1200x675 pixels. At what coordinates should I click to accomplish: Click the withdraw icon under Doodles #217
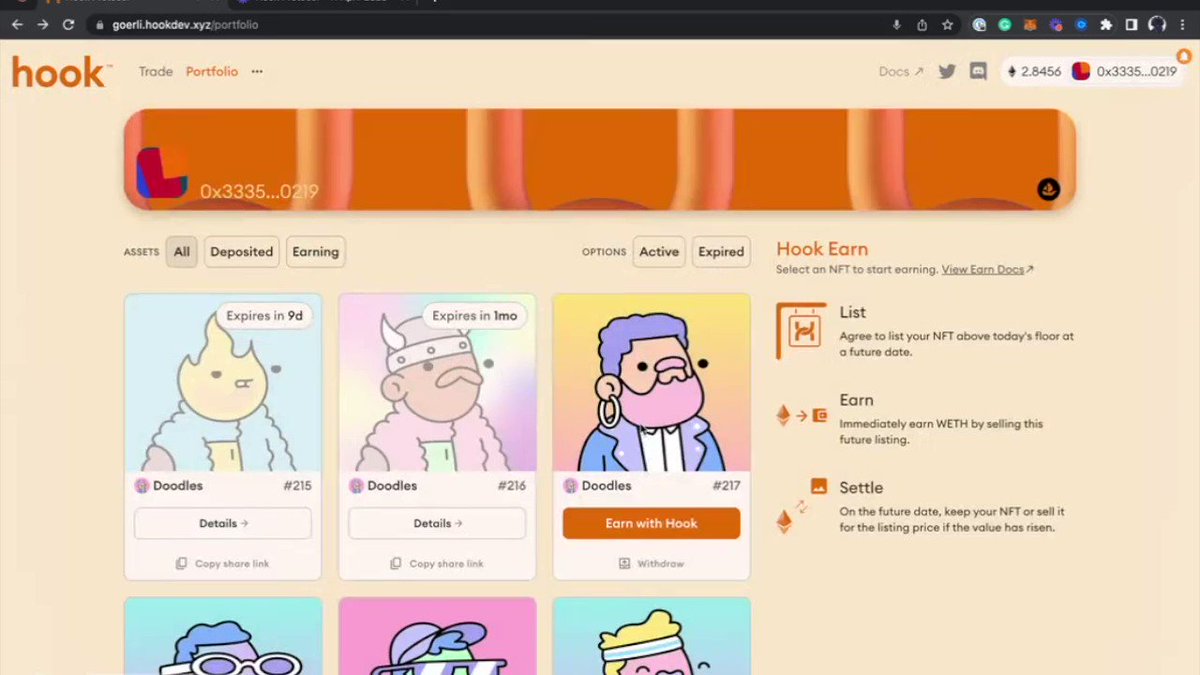point(625,564)
